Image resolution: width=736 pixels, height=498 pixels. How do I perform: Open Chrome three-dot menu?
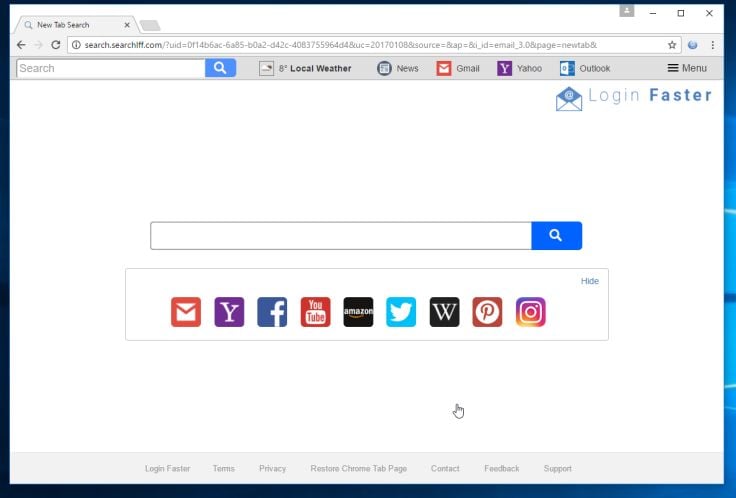(713, 45)
